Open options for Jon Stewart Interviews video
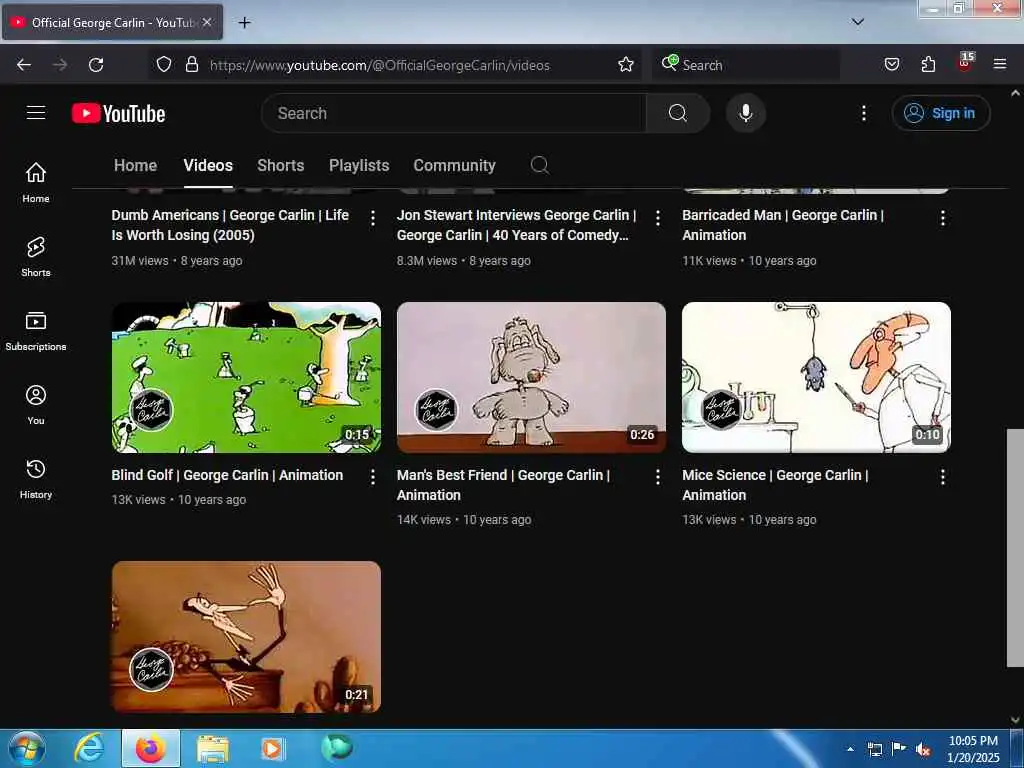The height and width of the screenshot is (768, 1024). (658, 218)
